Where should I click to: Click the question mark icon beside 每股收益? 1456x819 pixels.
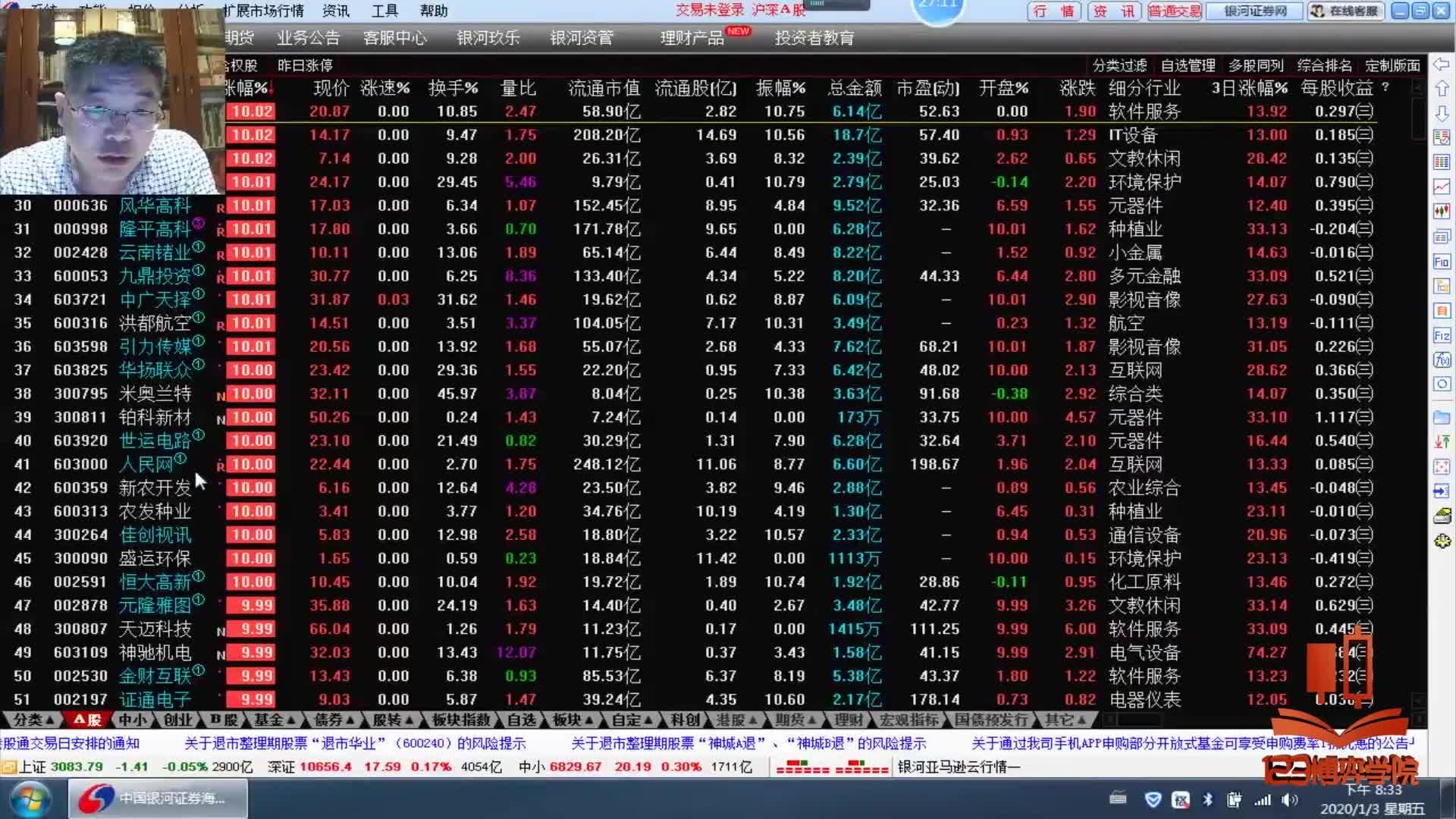click(1386, 87)
